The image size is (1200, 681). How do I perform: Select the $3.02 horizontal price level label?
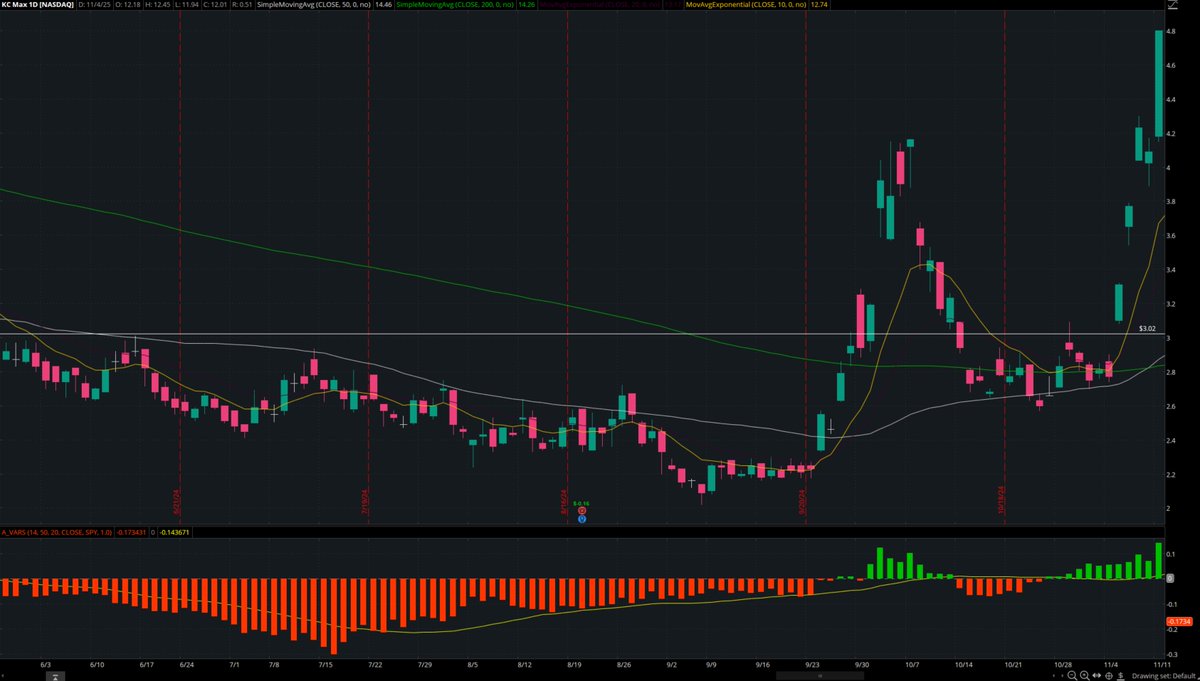click(x=1148, y=328)
